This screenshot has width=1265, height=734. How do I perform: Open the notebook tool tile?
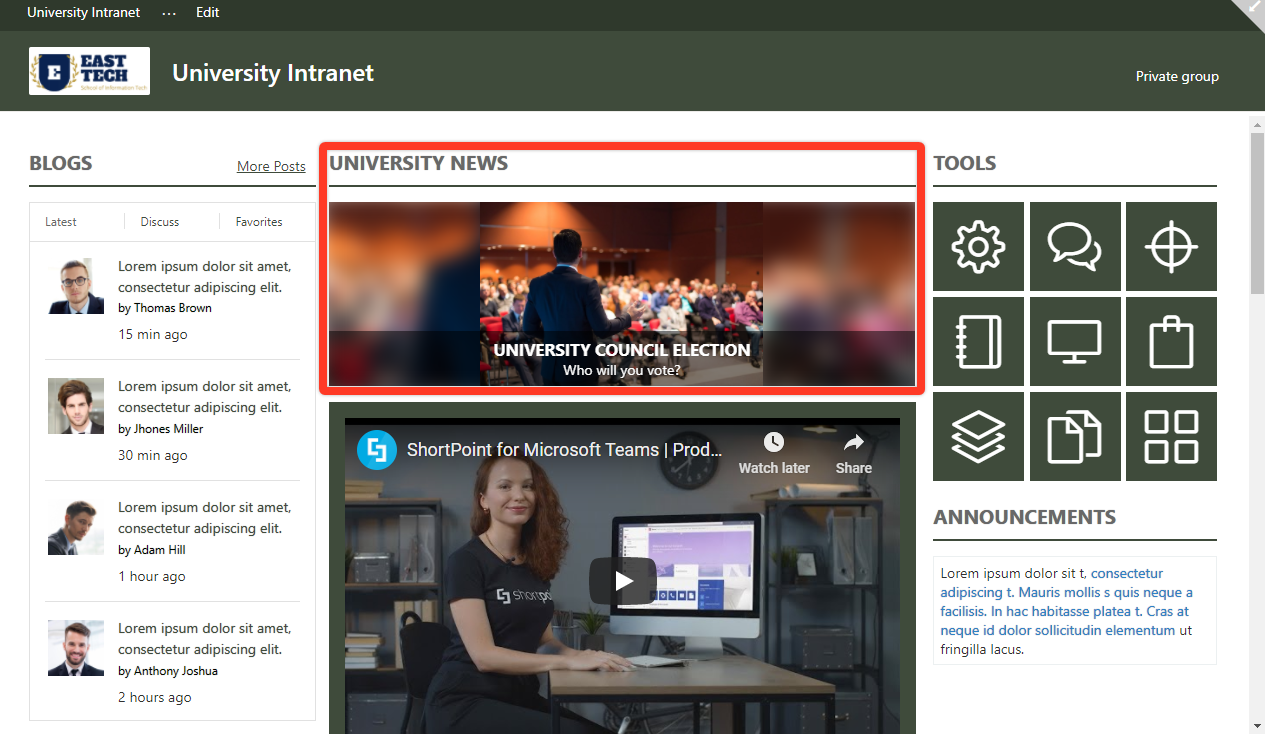click(x=978, y=341)
